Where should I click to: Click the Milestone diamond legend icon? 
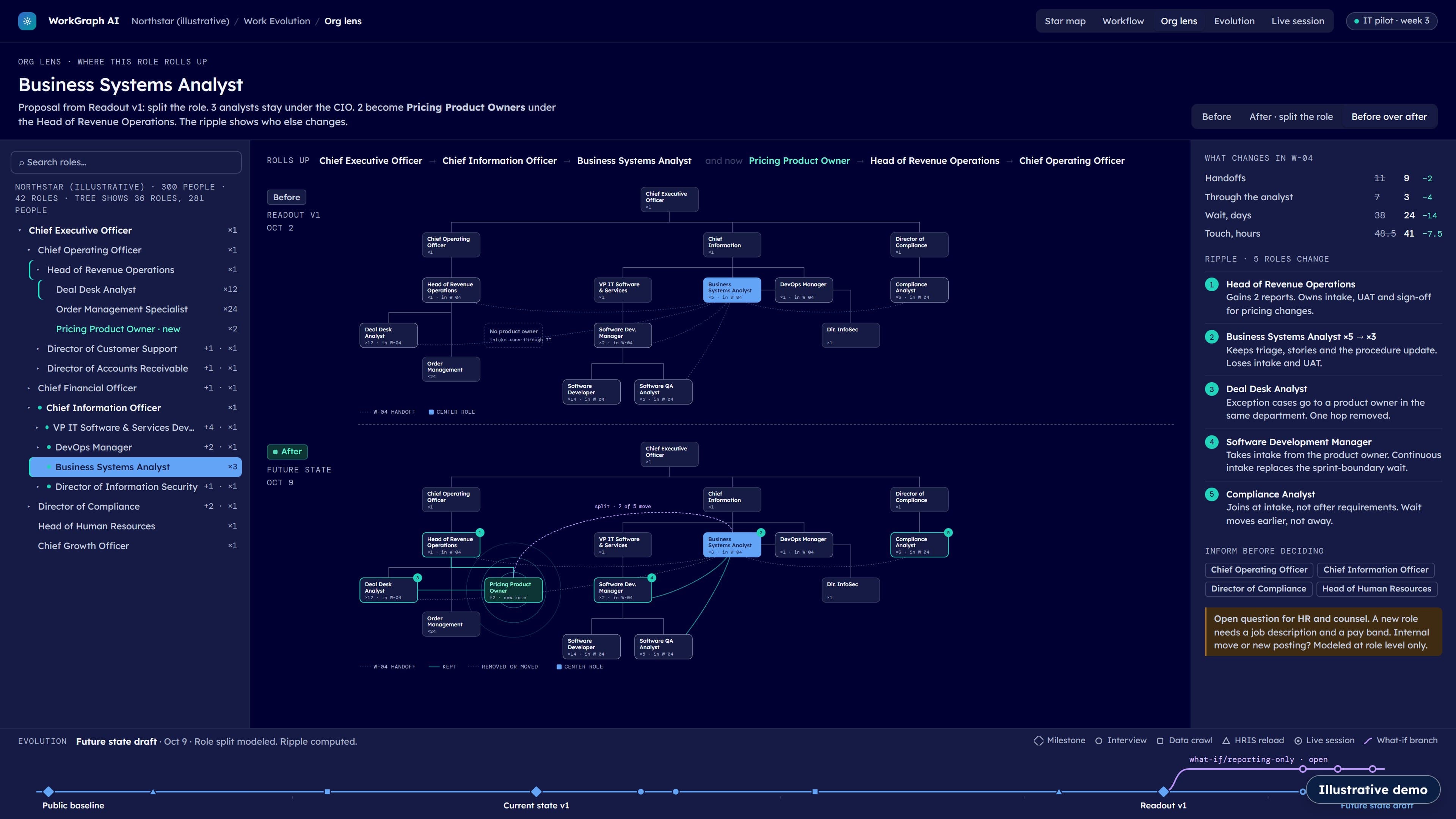(x=1038, y=741)
